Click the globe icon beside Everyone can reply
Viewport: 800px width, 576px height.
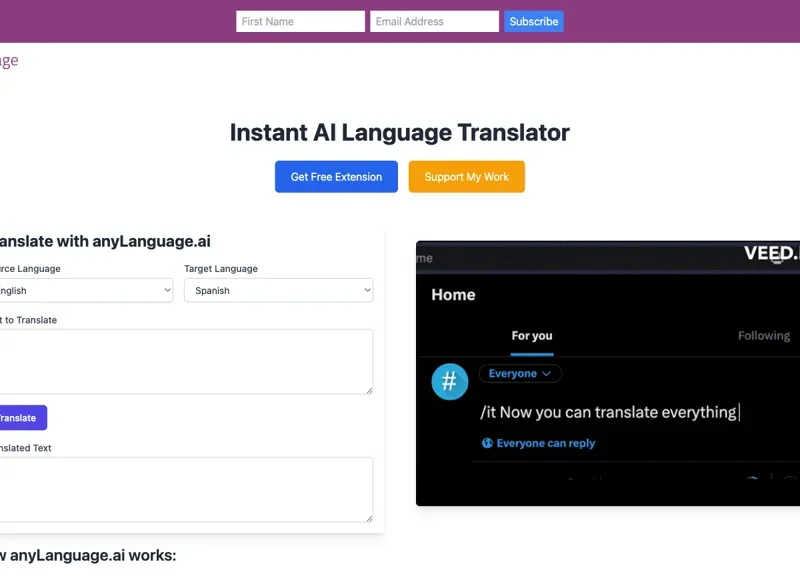487,443
